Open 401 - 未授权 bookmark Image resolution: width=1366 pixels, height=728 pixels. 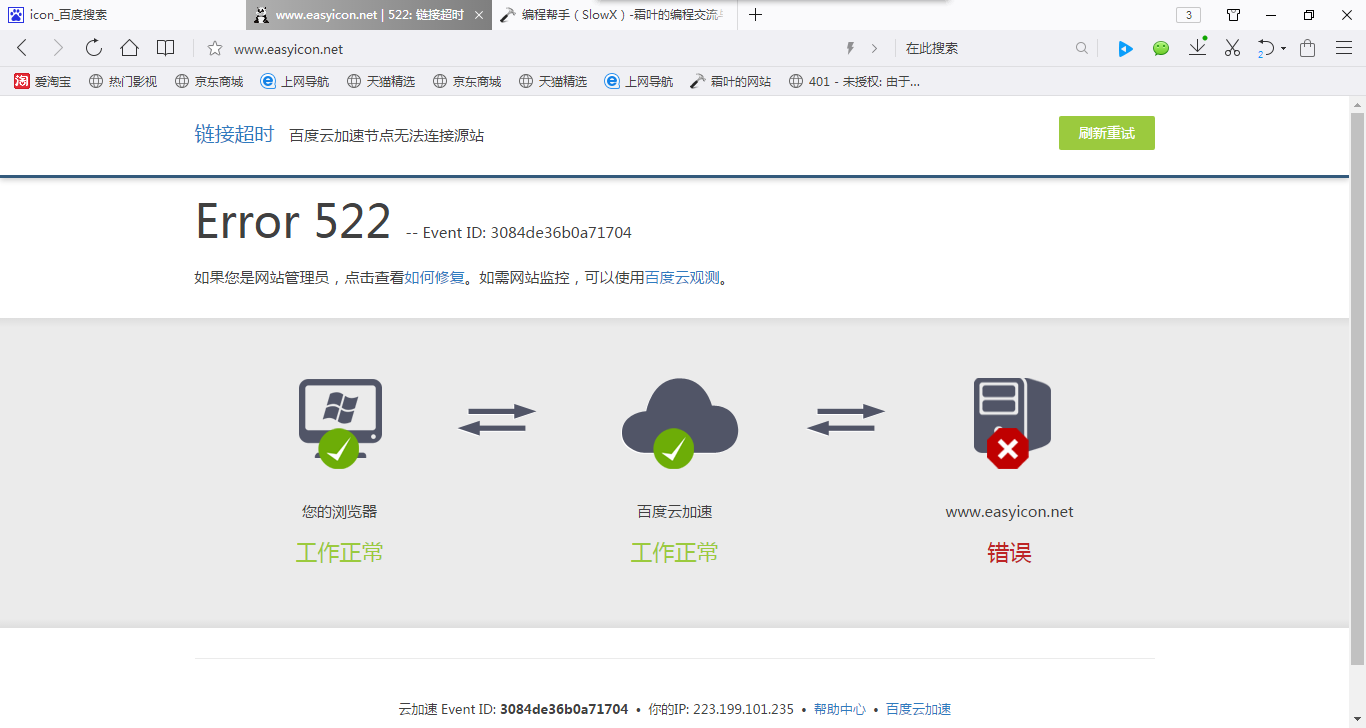point(854,82)
